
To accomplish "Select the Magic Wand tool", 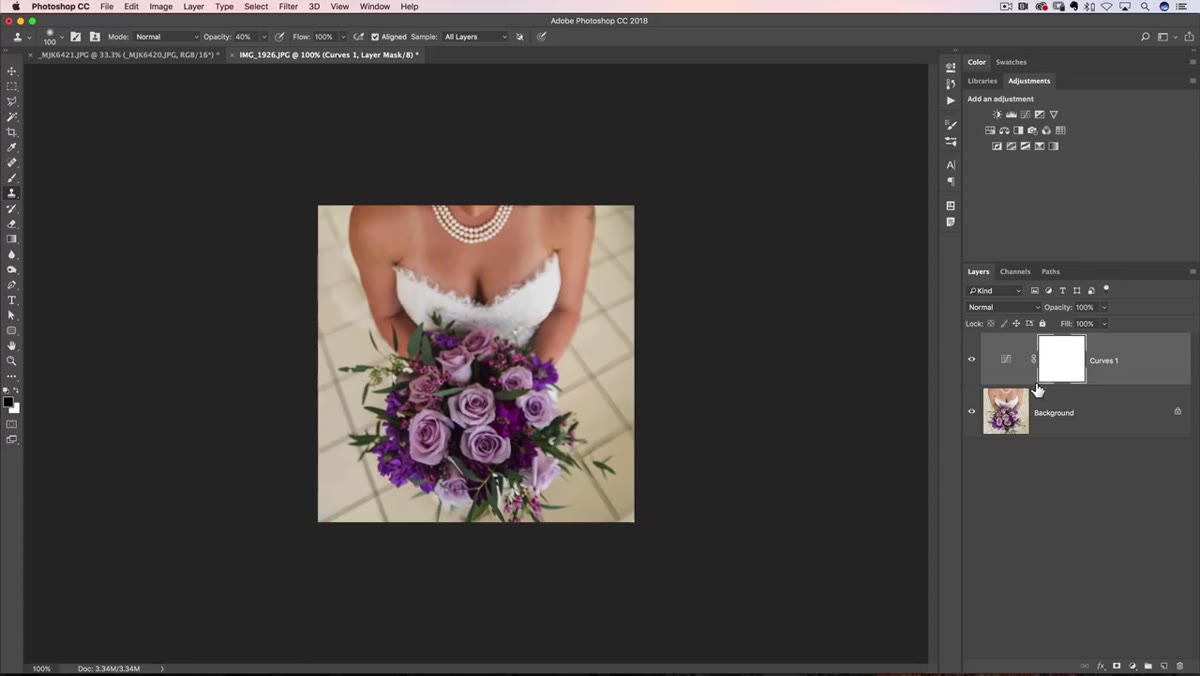I will (x=12, y=117).
